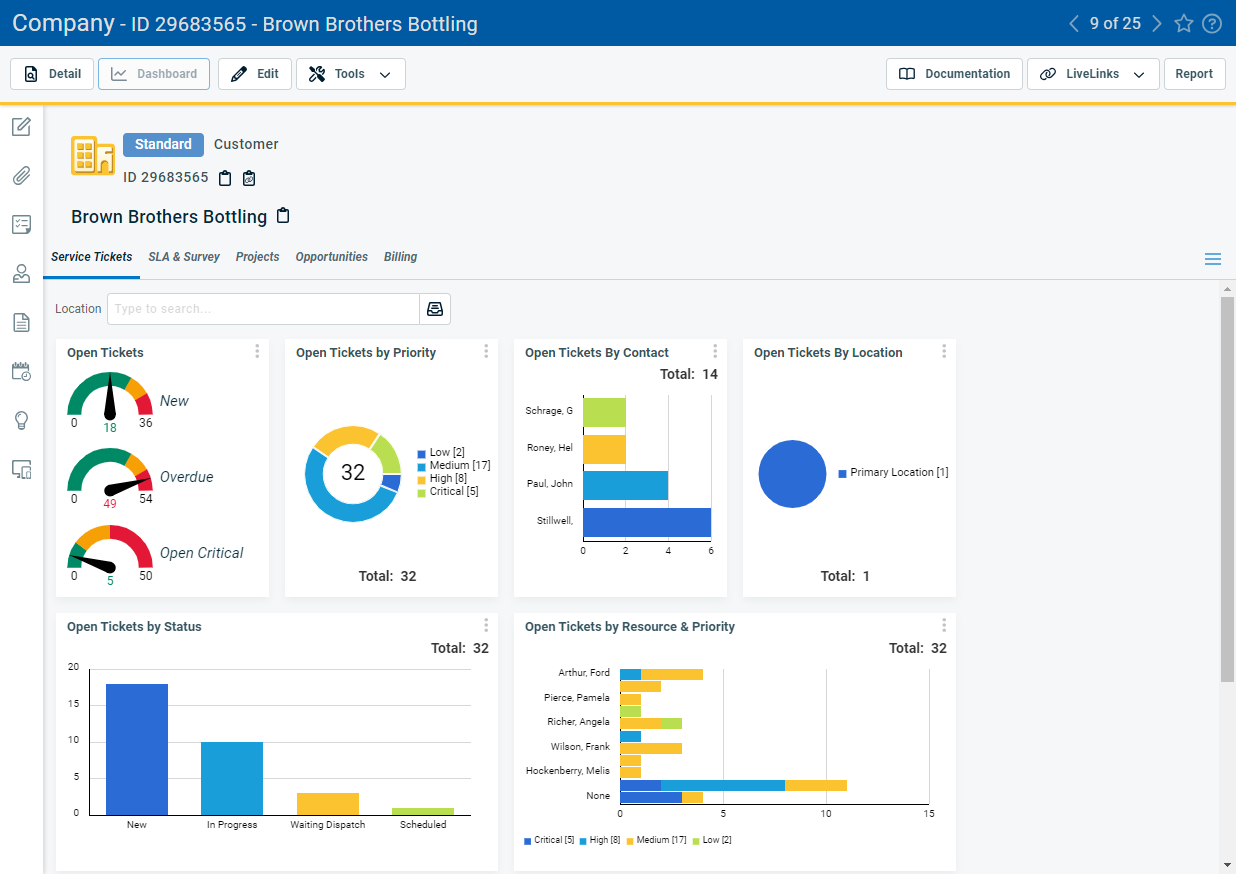Open the Opportunities tab
1236x874 pixels.
(x=332, y=257)
